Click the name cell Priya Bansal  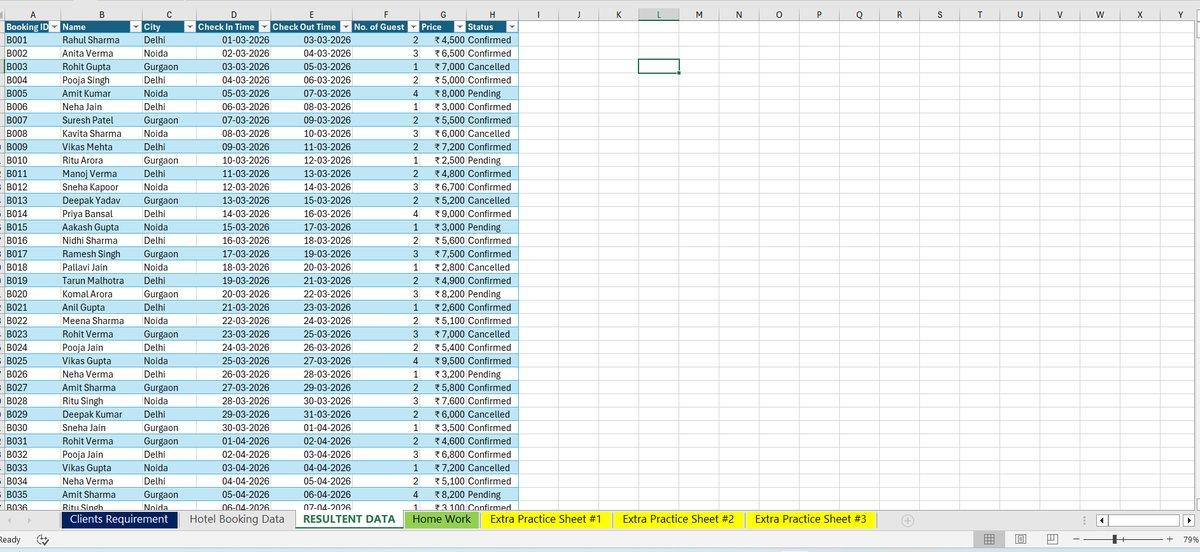point(99,213)
